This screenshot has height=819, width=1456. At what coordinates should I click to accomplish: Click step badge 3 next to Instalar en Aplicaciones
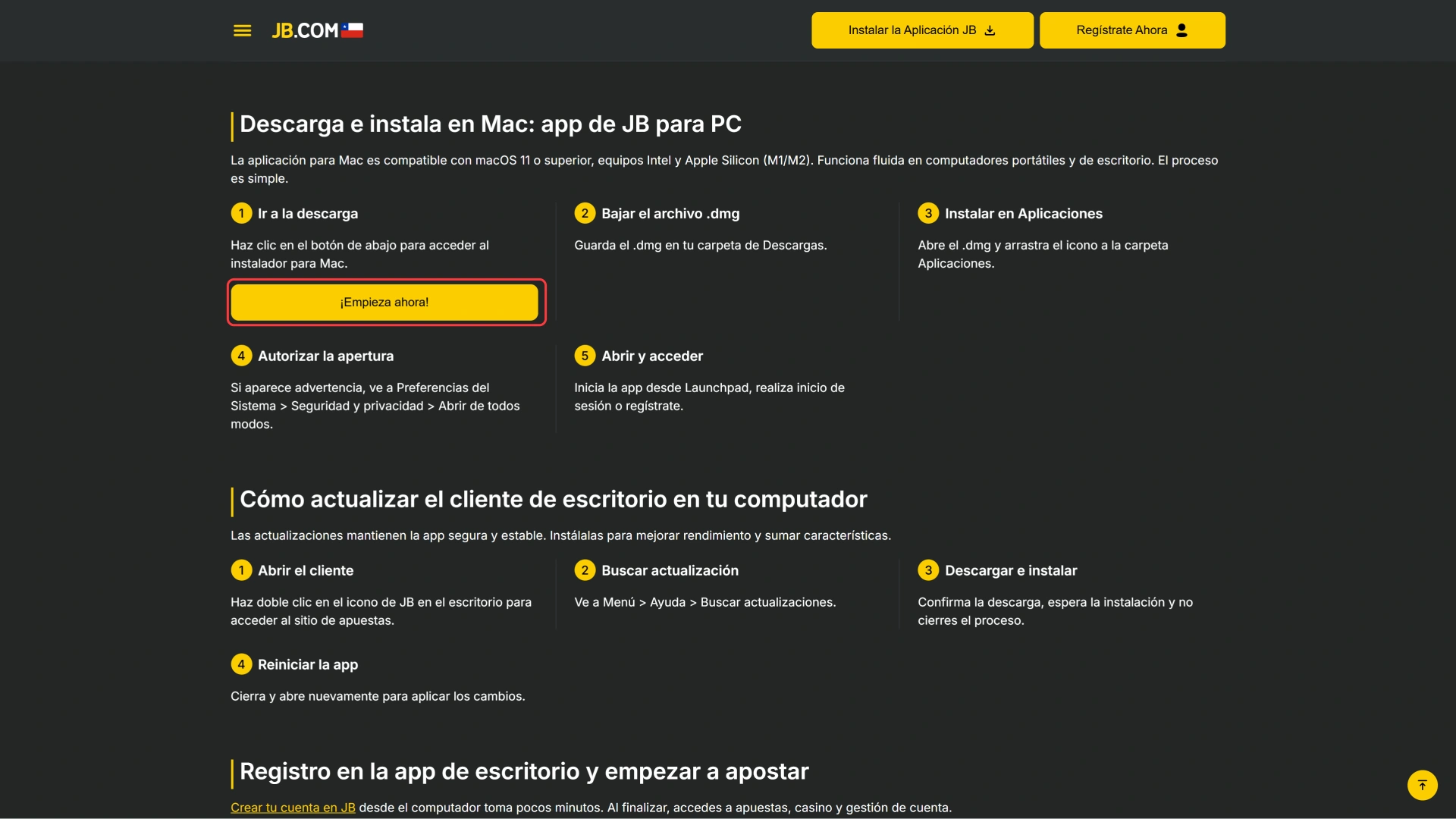click(928, 213)
